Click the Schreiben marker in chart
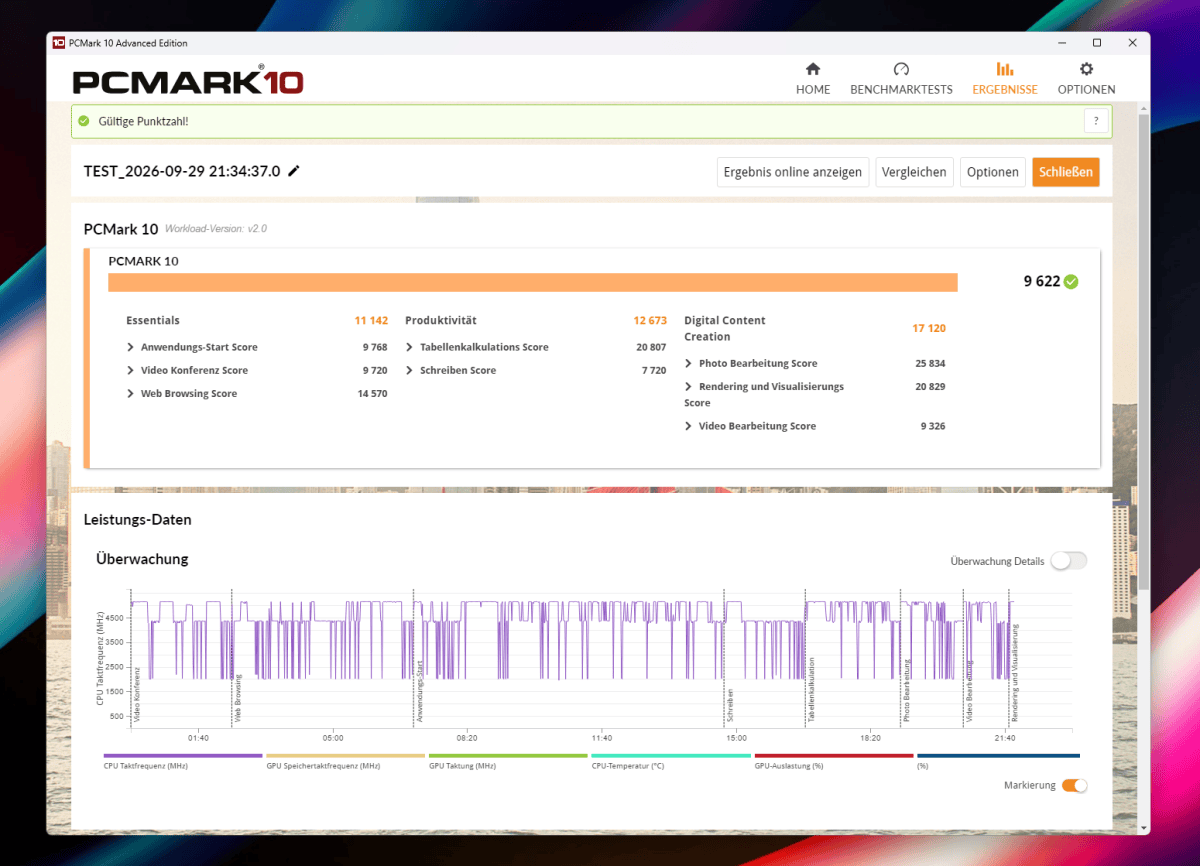This screenshot has height=866, width=1200. (731, 705)
